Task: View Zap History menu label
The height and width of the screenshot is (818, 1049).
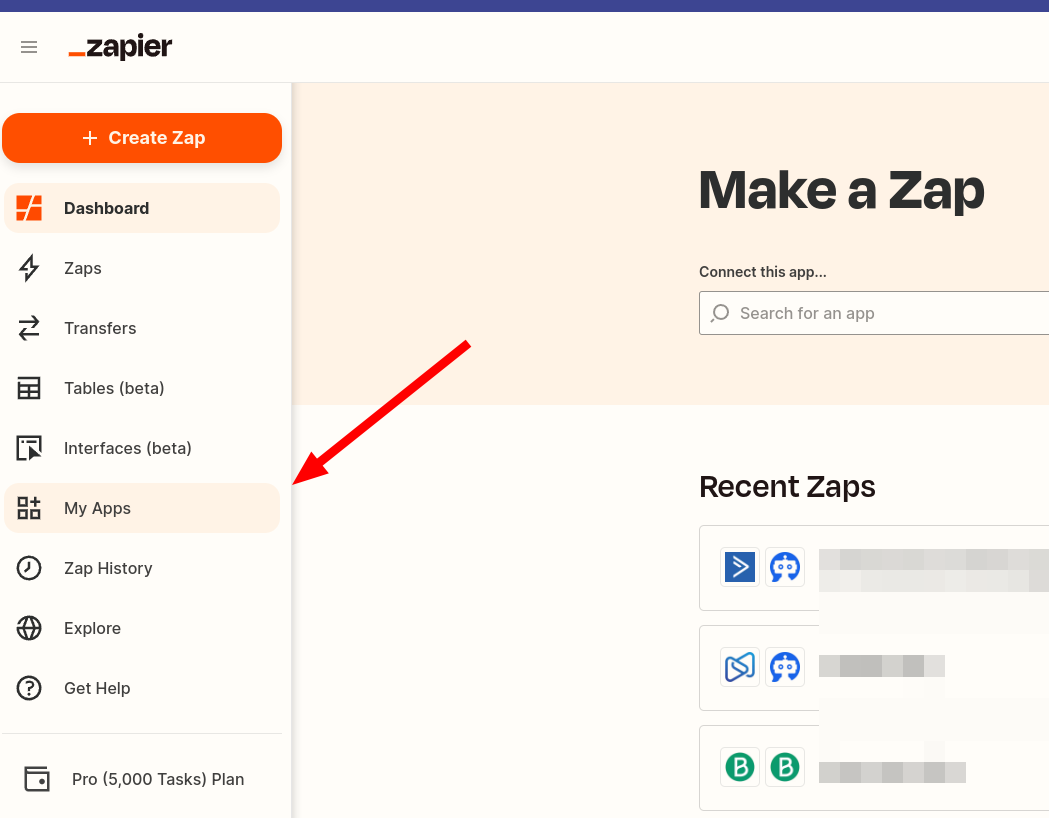Action: pyautogui.click(x=108, y=568)
